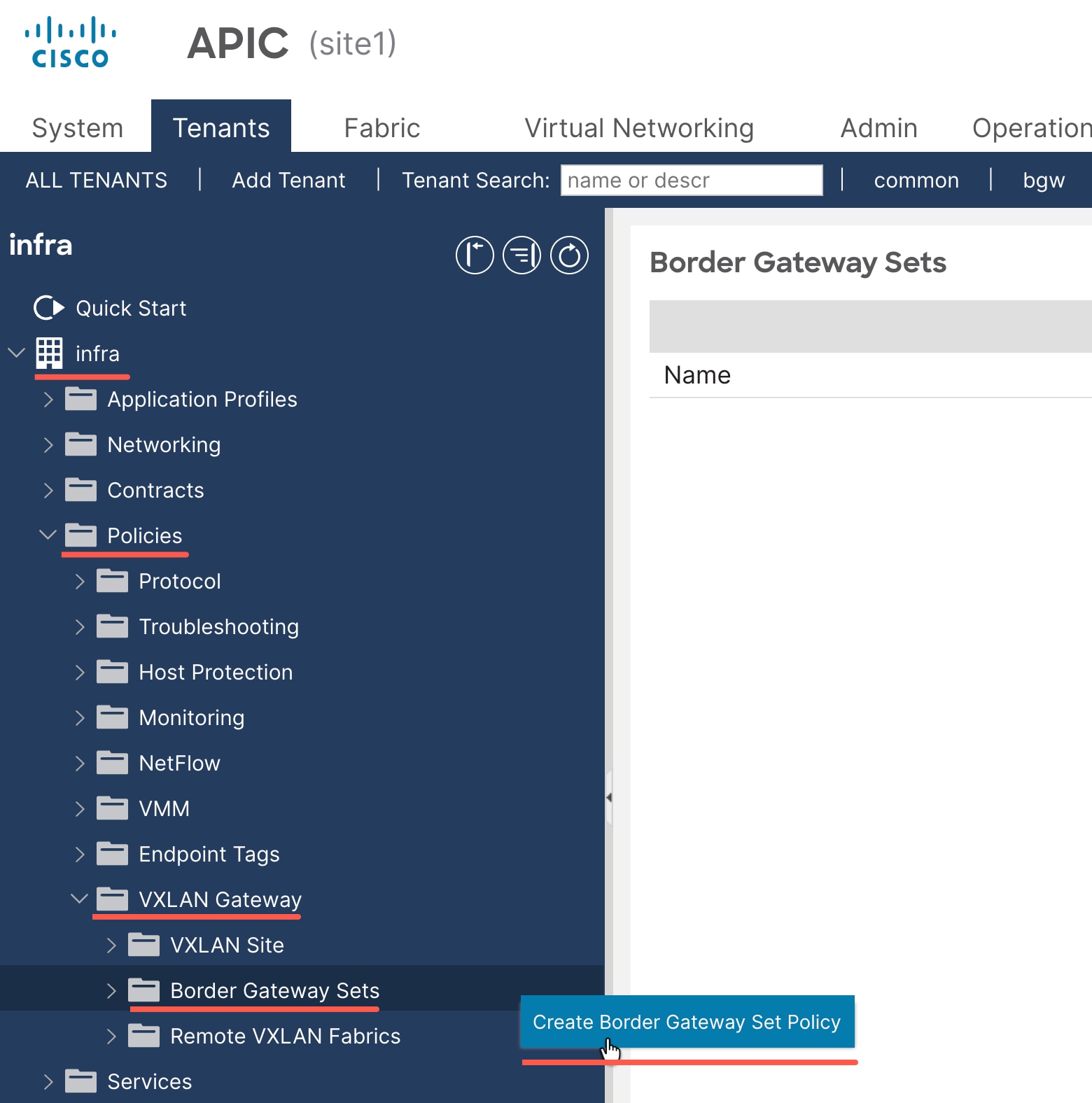The image size is (1092, 1103).
Task: Click the Remote VXLAN Fabrics folder icon
Action: [x=143, y=1036]
